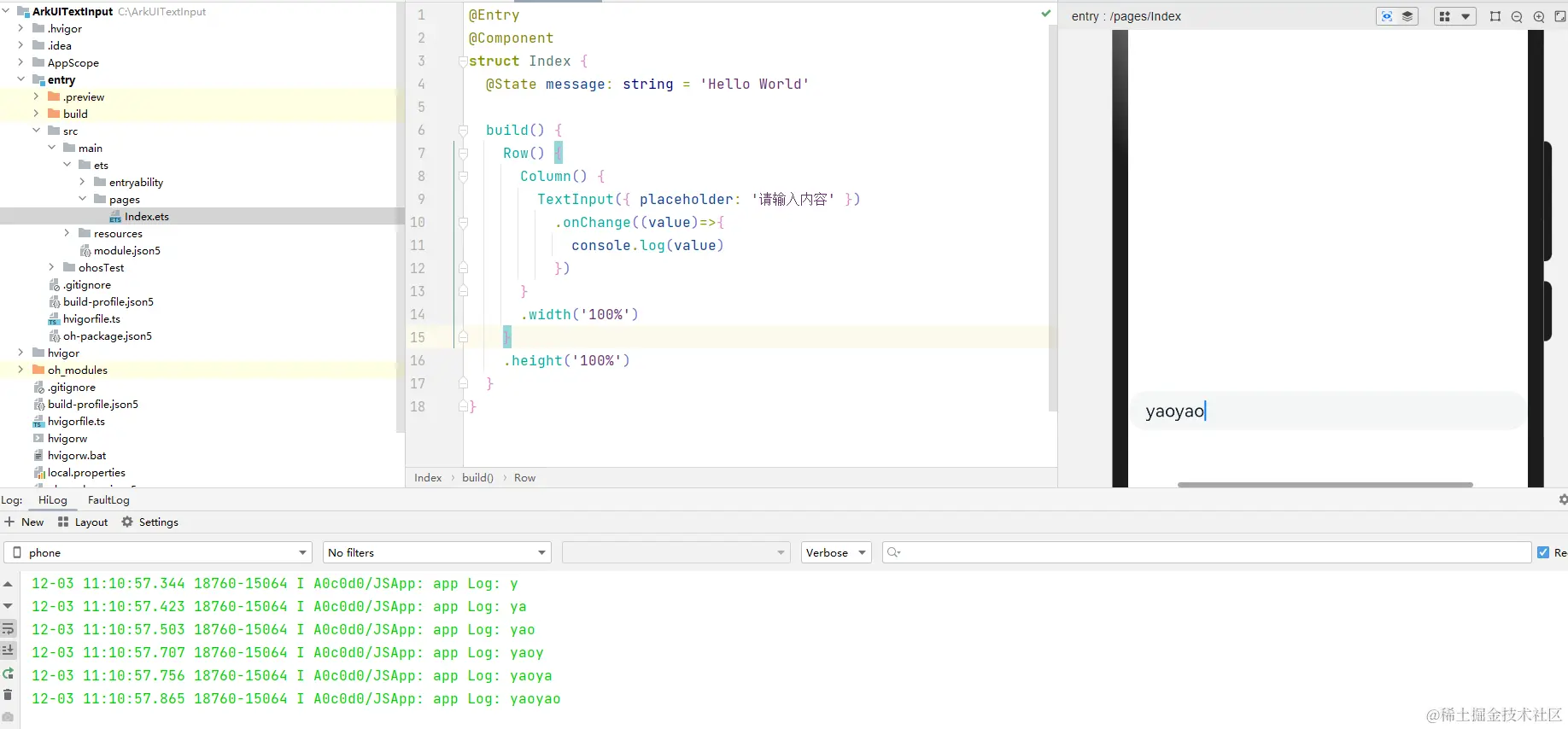Click build() in the editor breadcrumb

click(477, 478)
